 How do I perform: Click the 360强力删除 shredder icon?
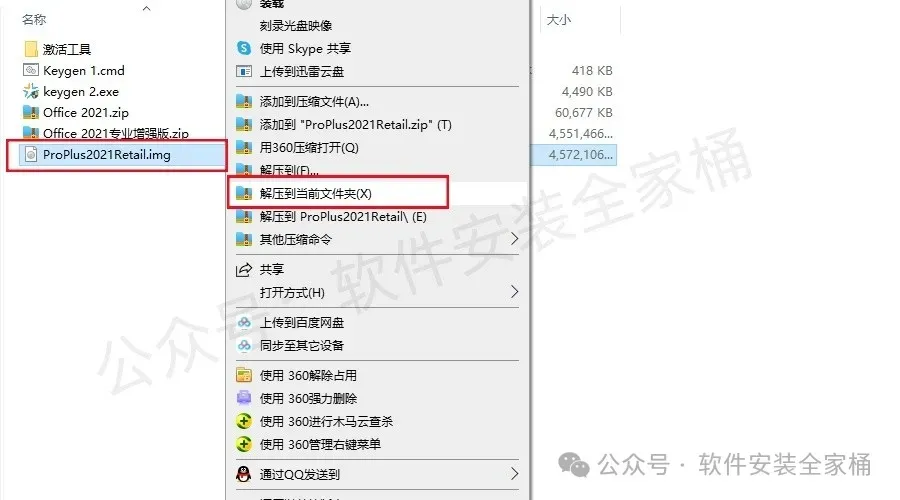tap(244, 398)
